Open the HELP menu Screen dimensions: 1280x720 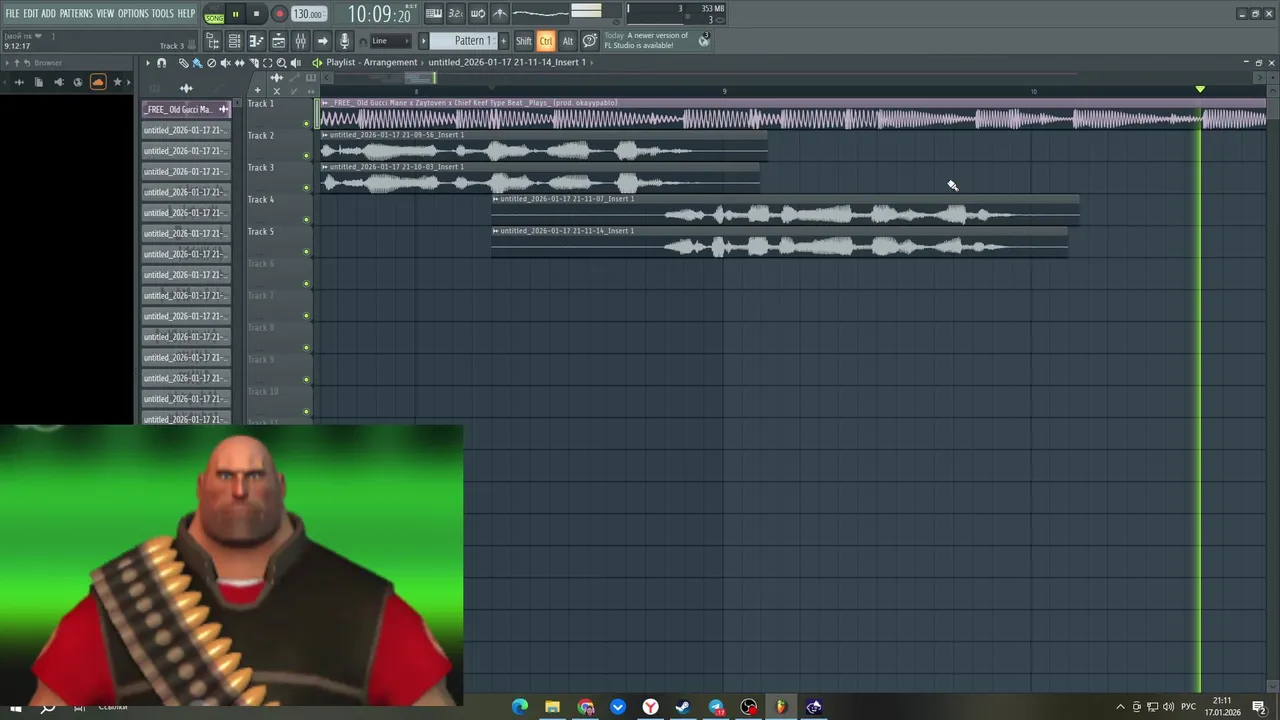pos(186,13)
